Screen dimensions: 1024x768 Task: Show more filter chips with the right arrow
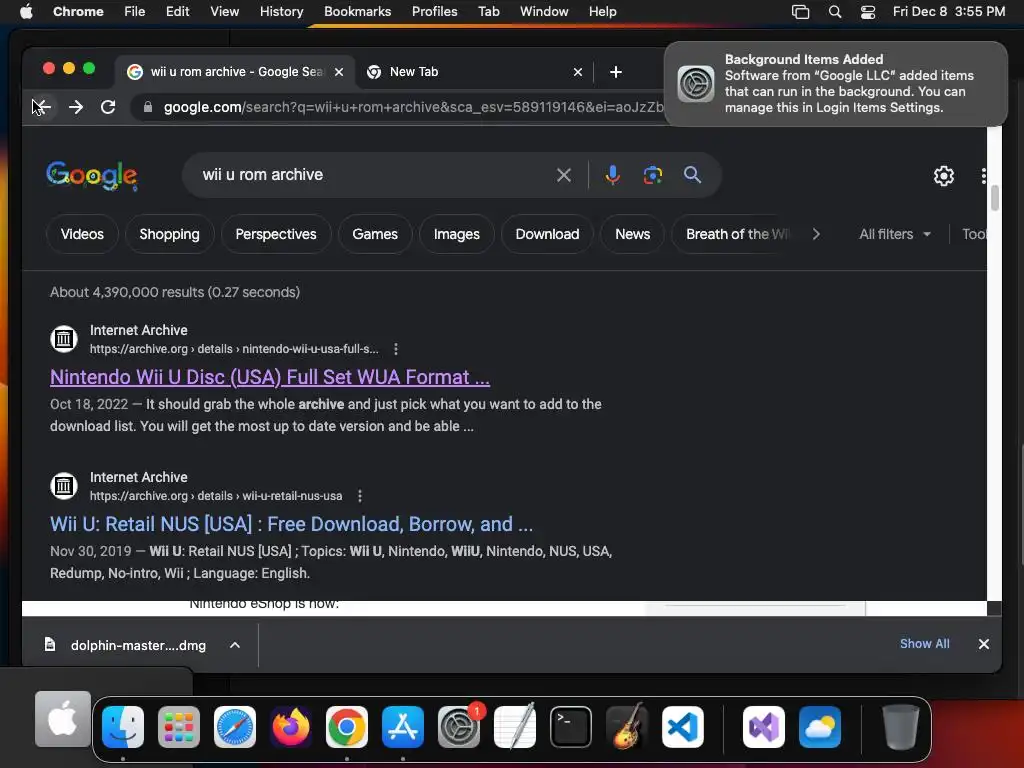tap(816, 234)
